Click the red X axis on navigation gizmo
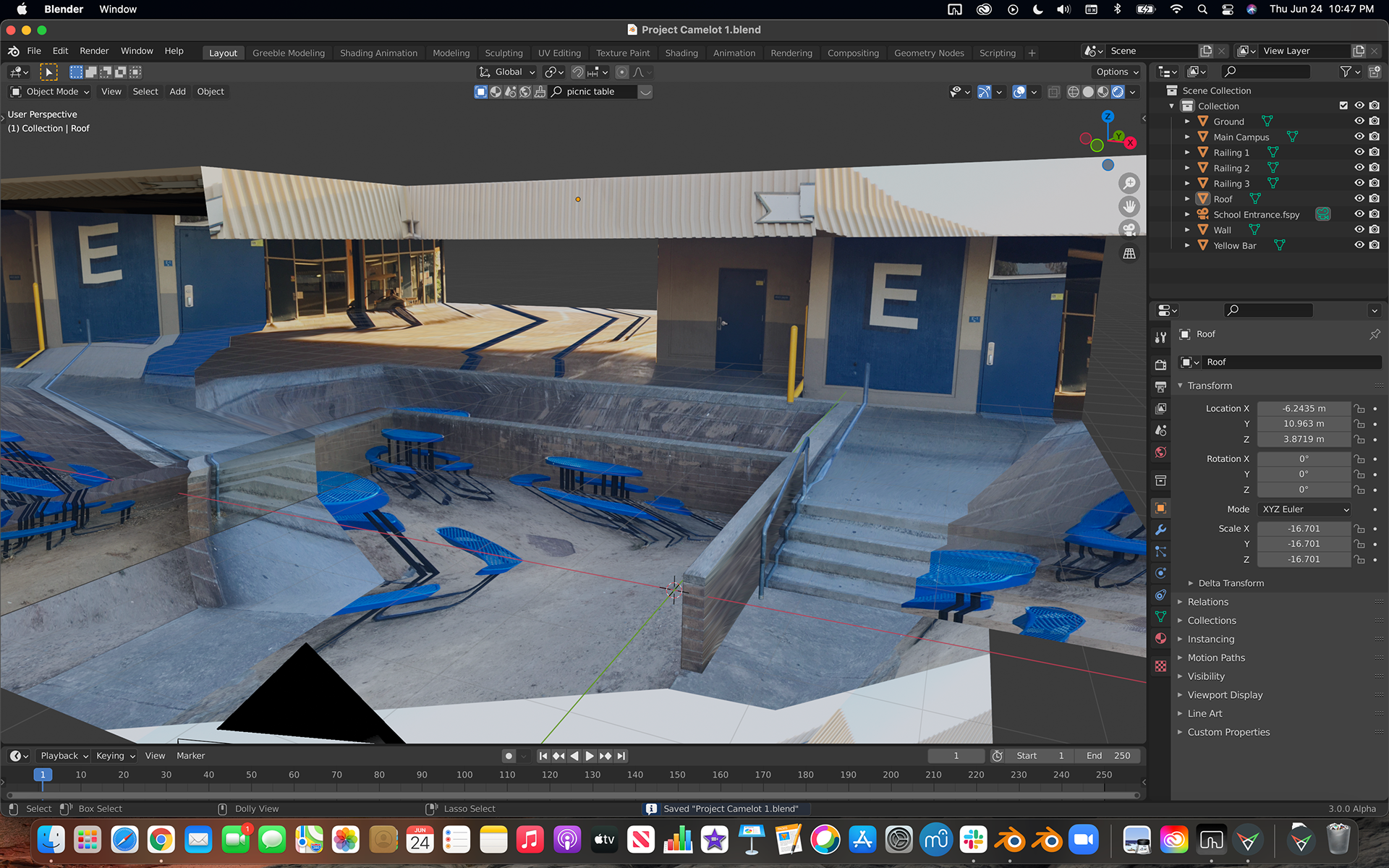 click(1130, 142)
